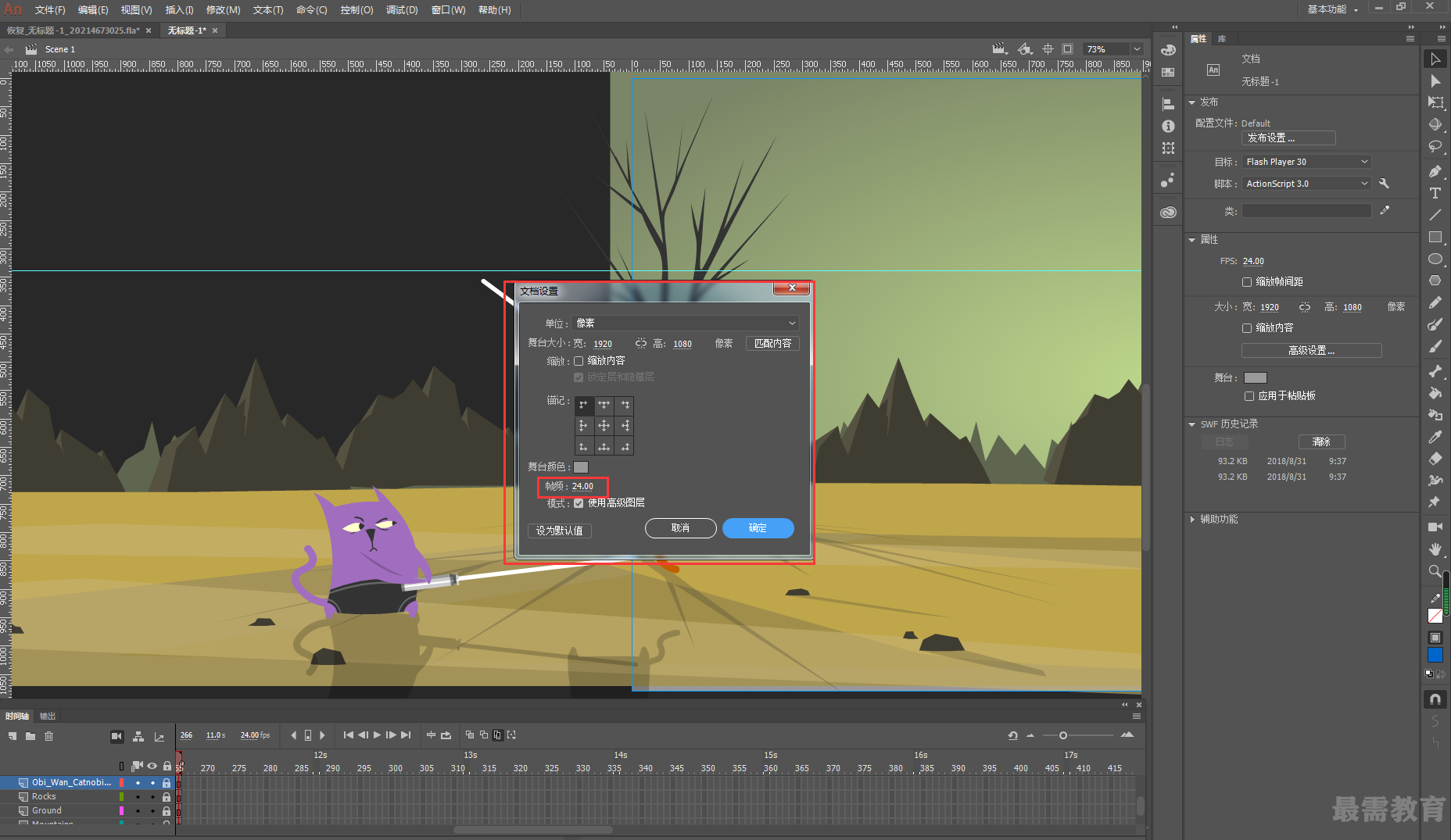Screen dimensions: 1451x840
Task: Open the File menu
Action: (50, 10)
